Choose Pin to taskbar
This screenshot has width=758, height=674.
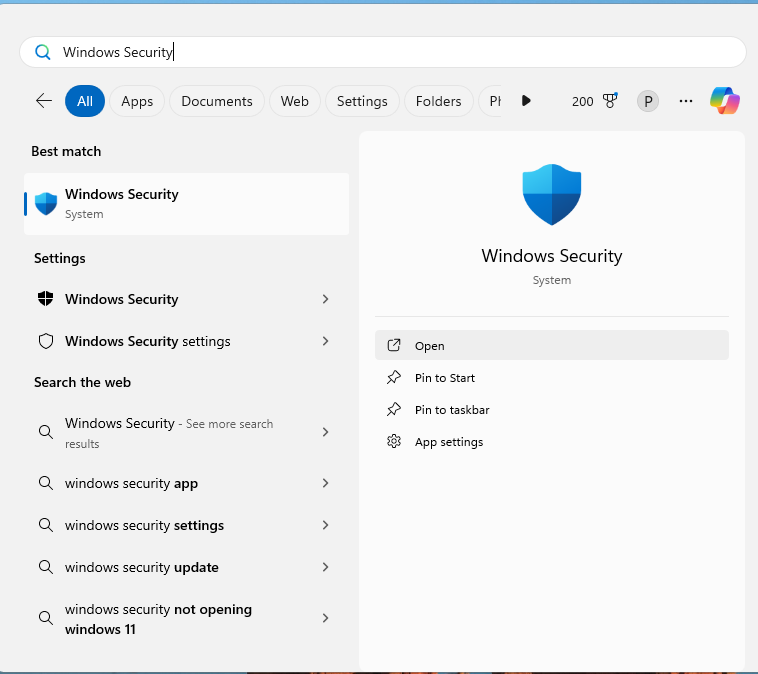pos(552,410)
